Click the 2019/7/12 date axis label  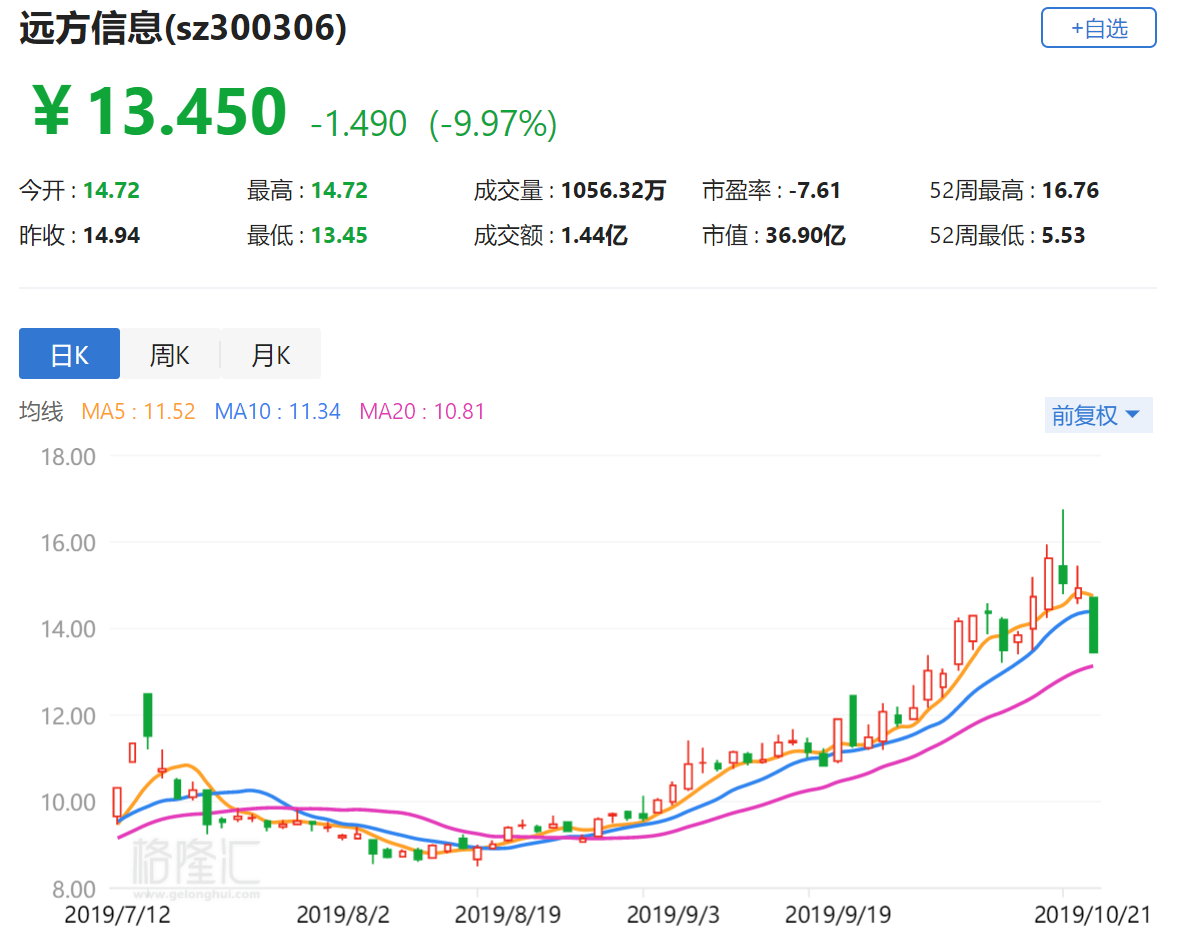117,915
